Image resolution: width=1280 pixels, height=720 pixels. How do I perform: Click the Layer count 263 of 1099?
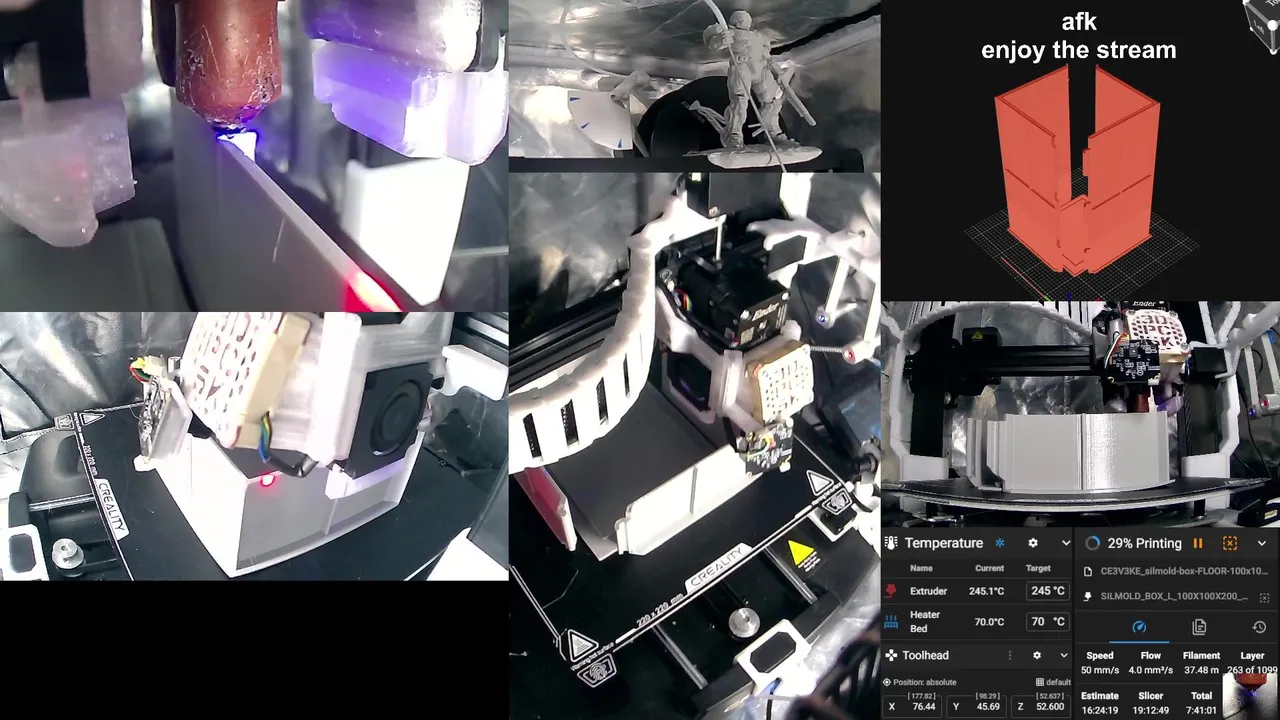point(1253,670)
